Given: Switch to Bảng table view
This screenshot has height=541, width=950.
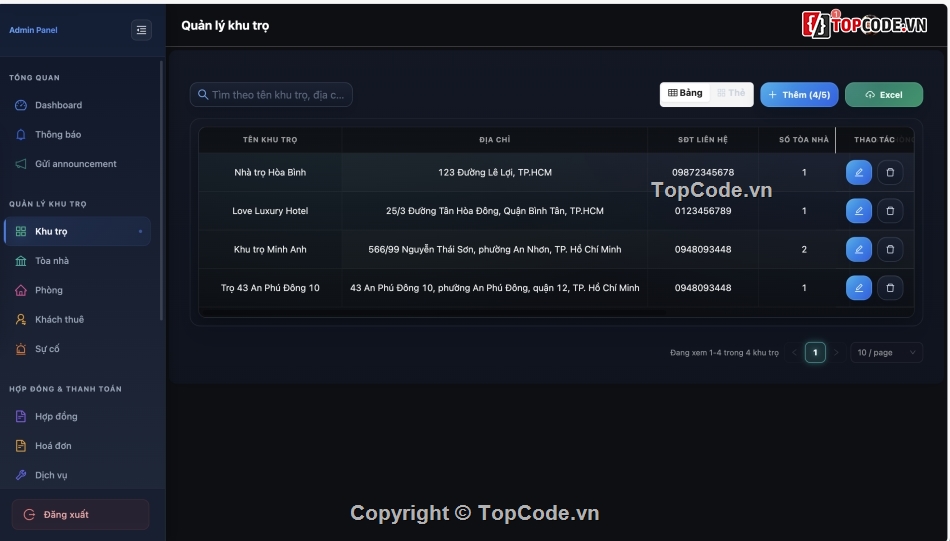Looking at the screenshot, I should [685, 94].
